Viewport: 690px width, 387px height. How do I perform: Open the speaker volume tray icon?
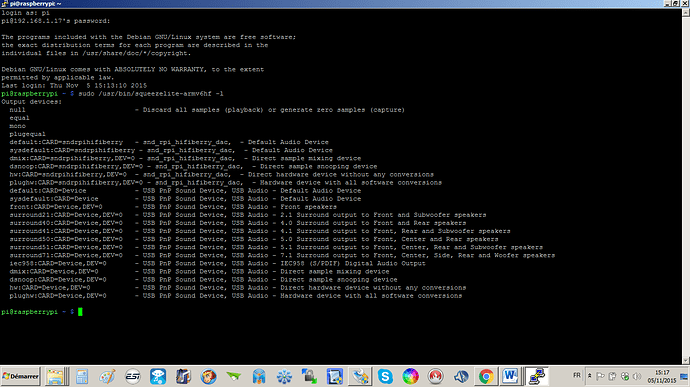(637, 376)
